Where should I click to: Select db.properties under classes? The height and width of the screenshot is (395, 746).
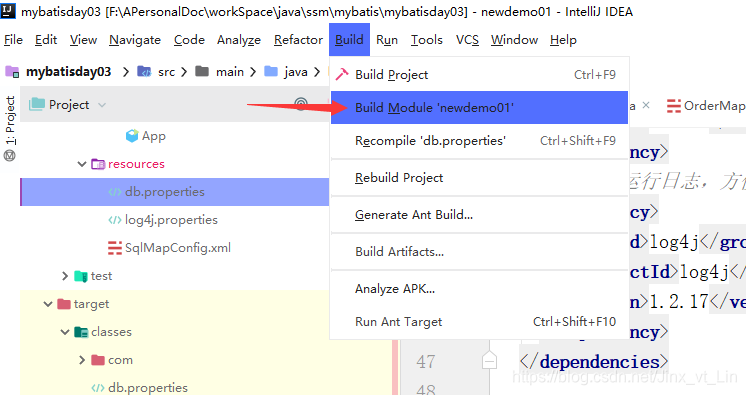[147, 388]
